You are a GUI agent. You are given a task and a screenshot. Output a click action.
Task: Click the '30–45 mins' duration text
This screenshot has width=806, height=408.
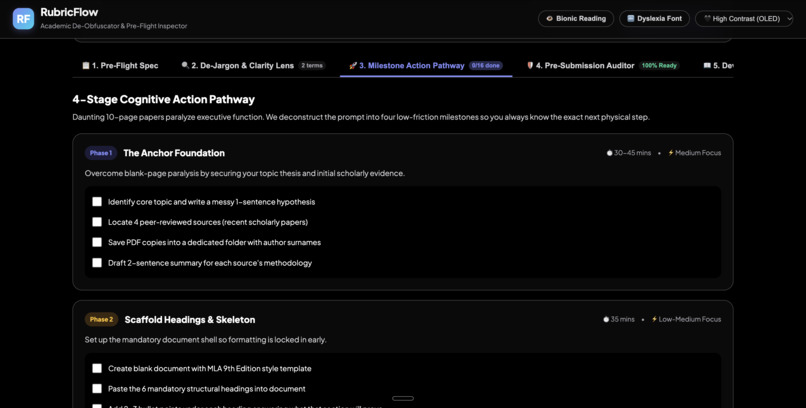tap(632, 153)
